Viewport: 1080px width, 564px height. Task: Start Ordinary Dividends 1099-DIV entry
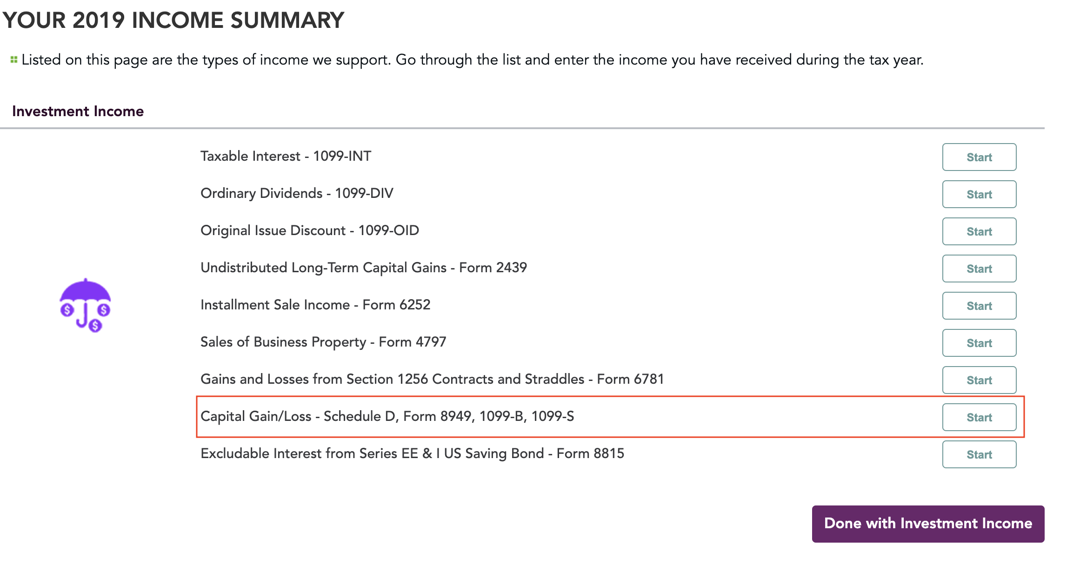click(979, 194)
